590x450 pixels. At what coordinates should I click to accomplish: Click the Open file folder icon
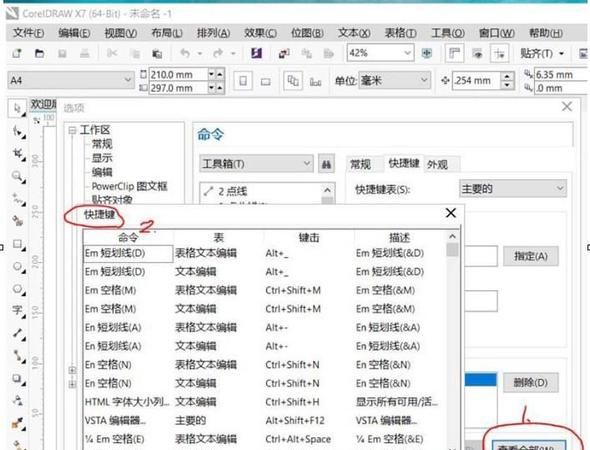point(40,53)
